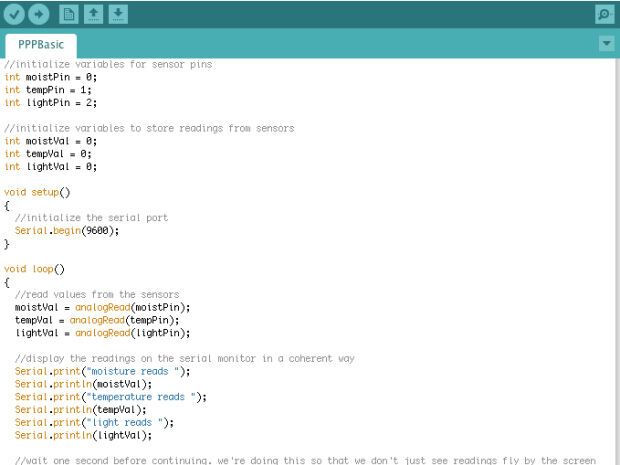Click line Serial.print("temperature reads ")
The height and width of the screenshot is (465, 620).
pos(111,397)
